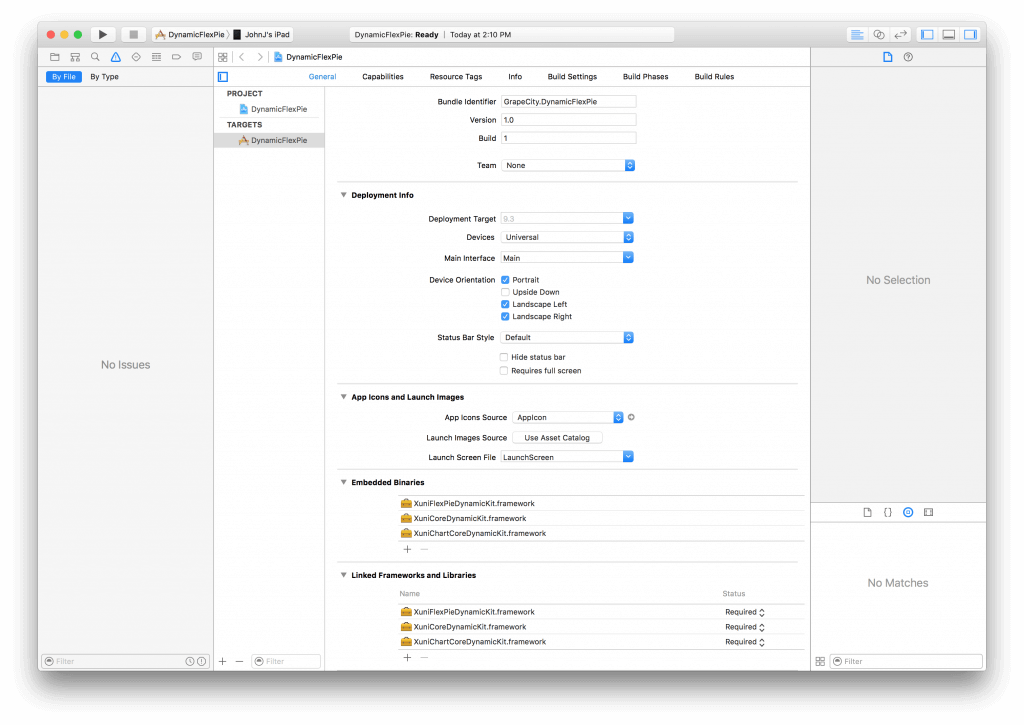Viewport: 1024px width, 725px height.
Task: Show the Standard editor
Action: [857, 35]
